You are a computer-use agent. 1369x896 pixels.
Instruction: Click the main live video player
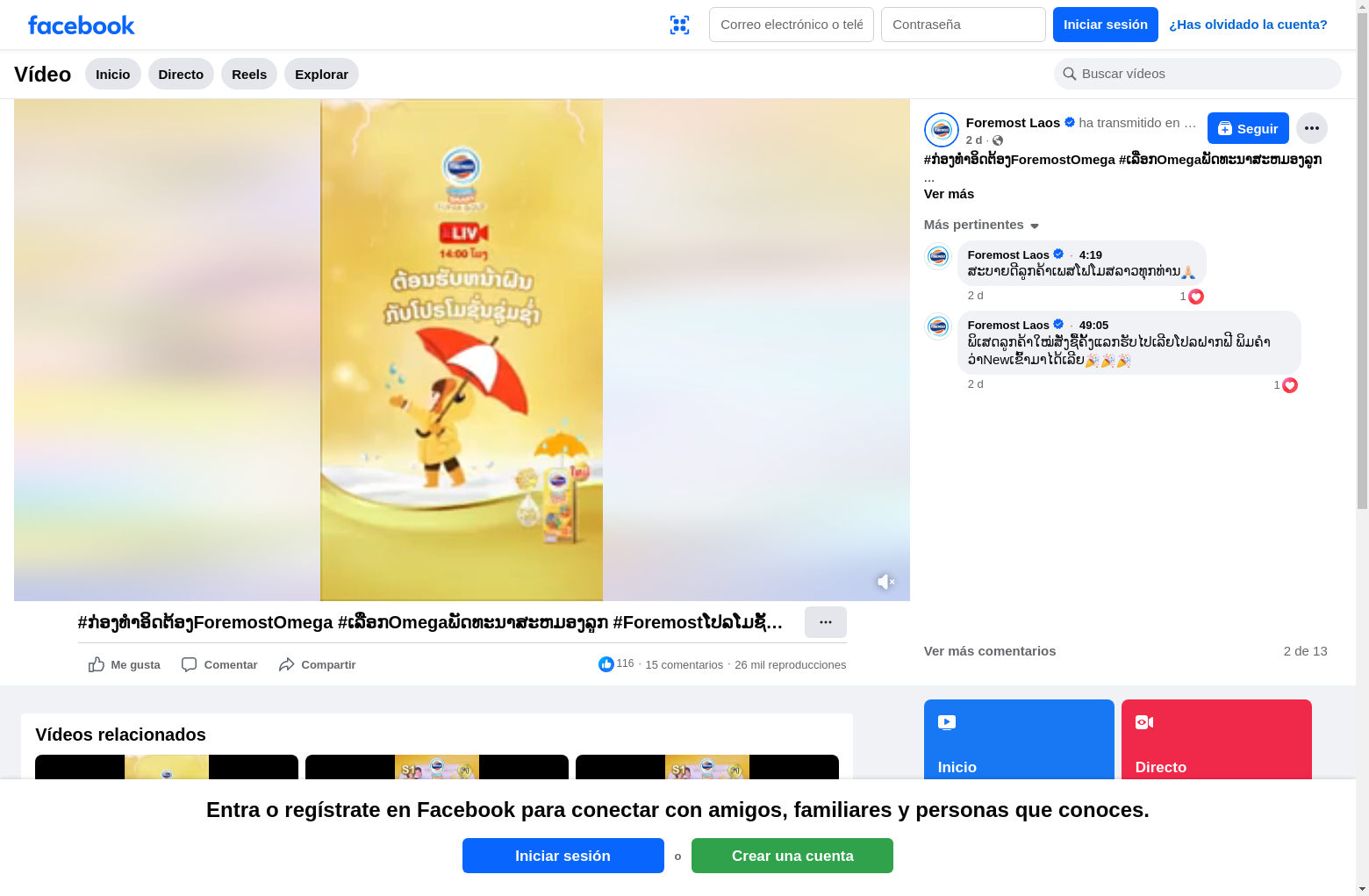[462, 350]
